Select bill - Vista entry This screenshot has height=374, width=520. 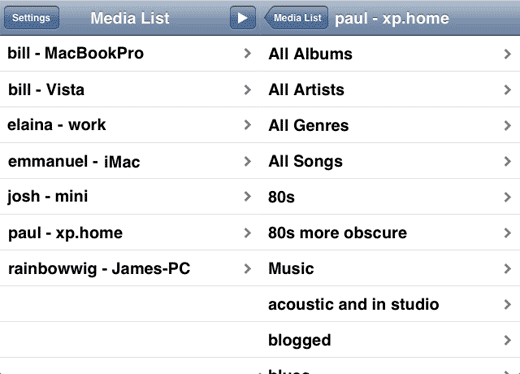click(130, 89)
